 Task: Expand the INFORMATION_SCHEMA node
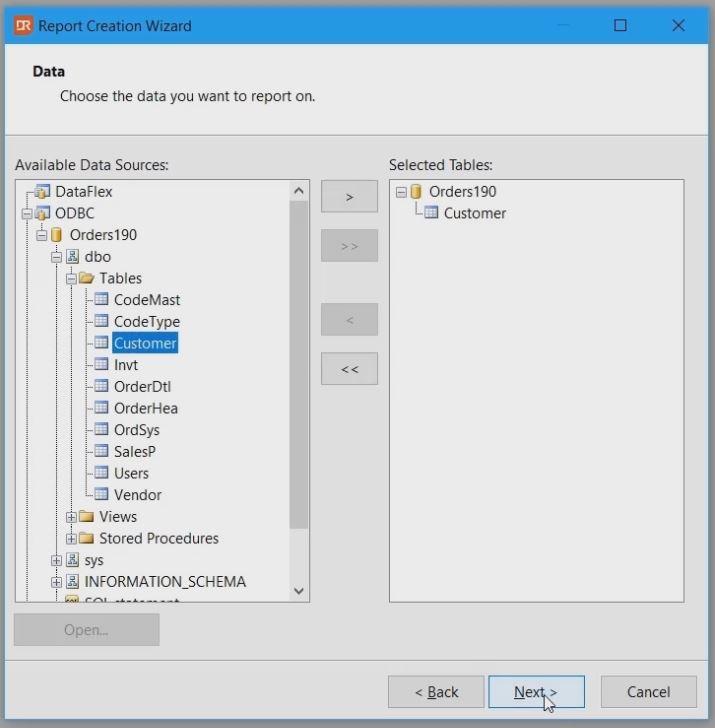pyautogui.click(x=57, y=582)
